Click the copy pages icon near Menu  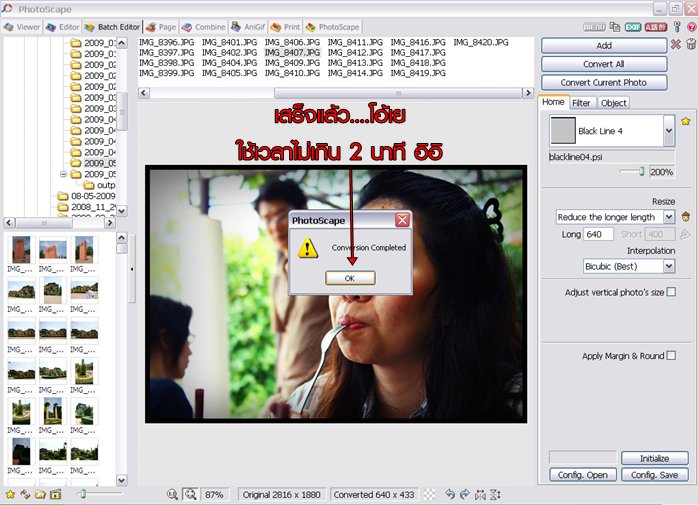tap(615, 27)
